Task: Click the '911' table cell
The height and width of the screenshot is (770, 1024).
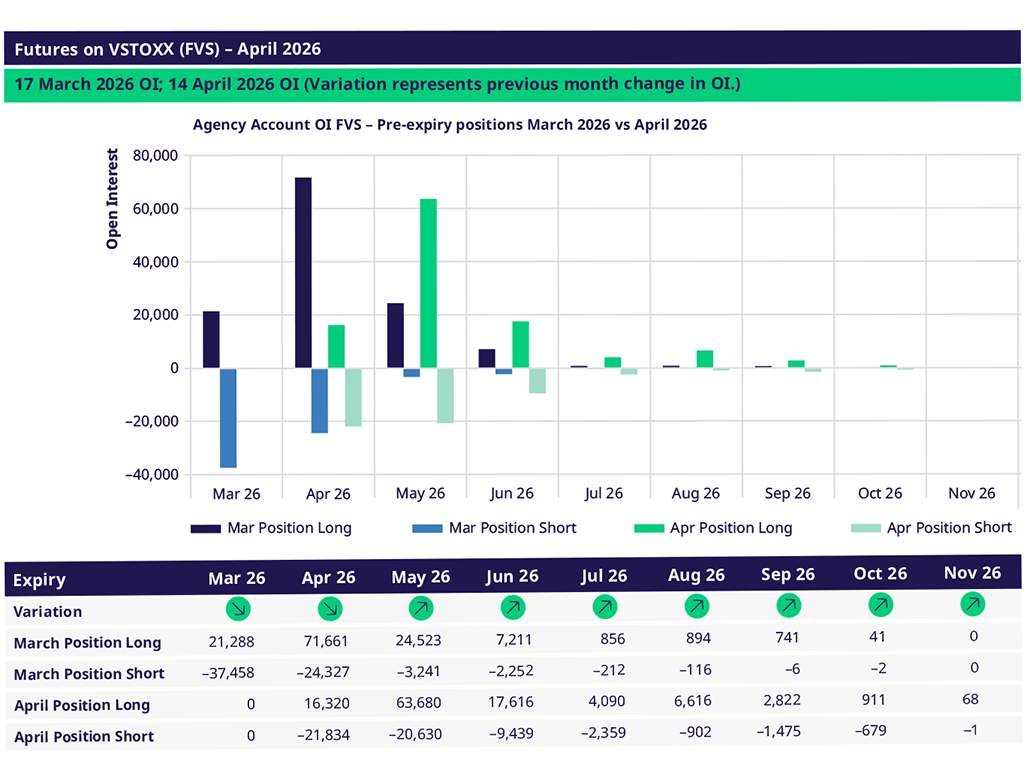Action: pyautogui.click(x=874, y=701)
